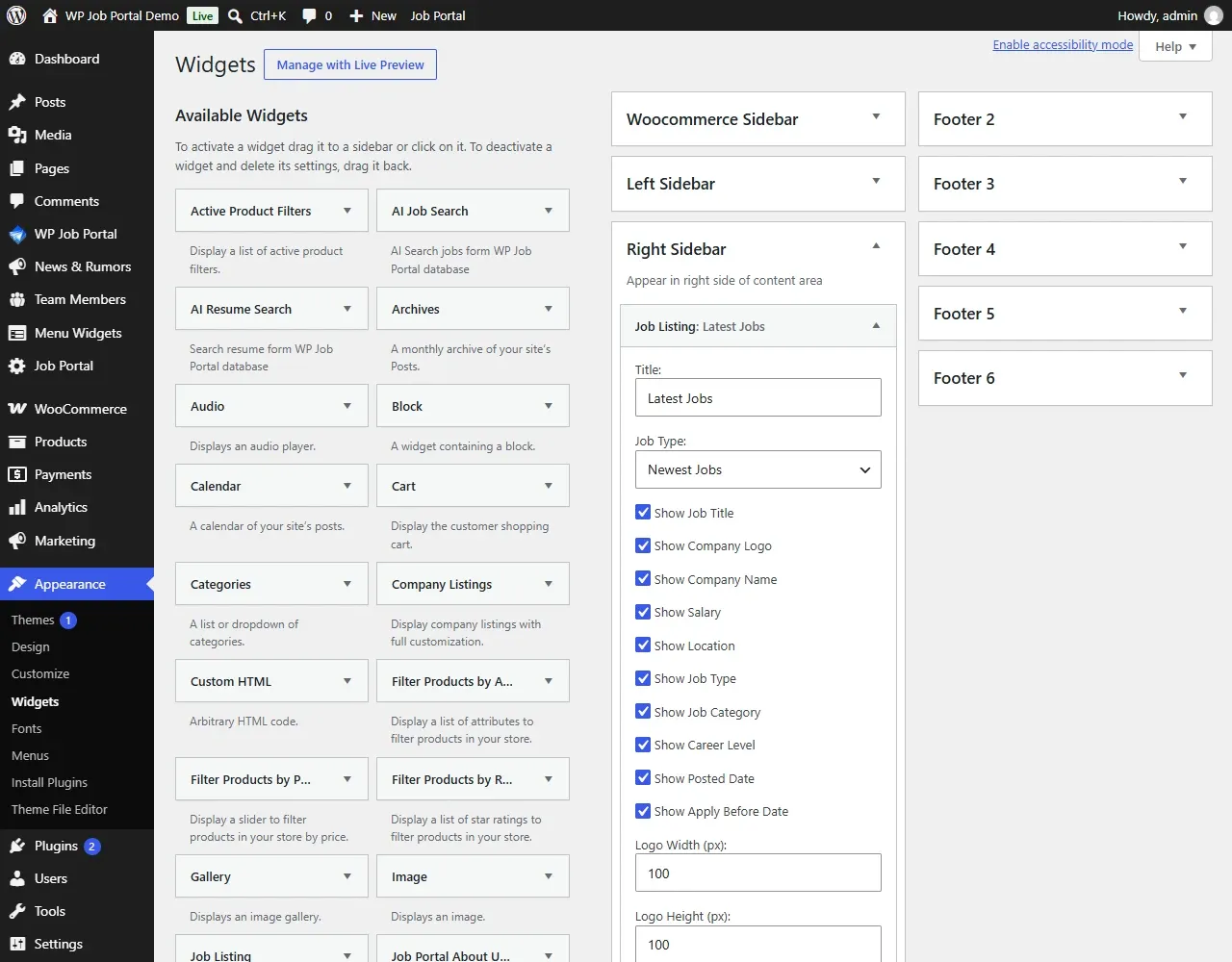Click the WordPress logo icon
The width and height of the screenshot is (1232, 962).
coord(16,15)
